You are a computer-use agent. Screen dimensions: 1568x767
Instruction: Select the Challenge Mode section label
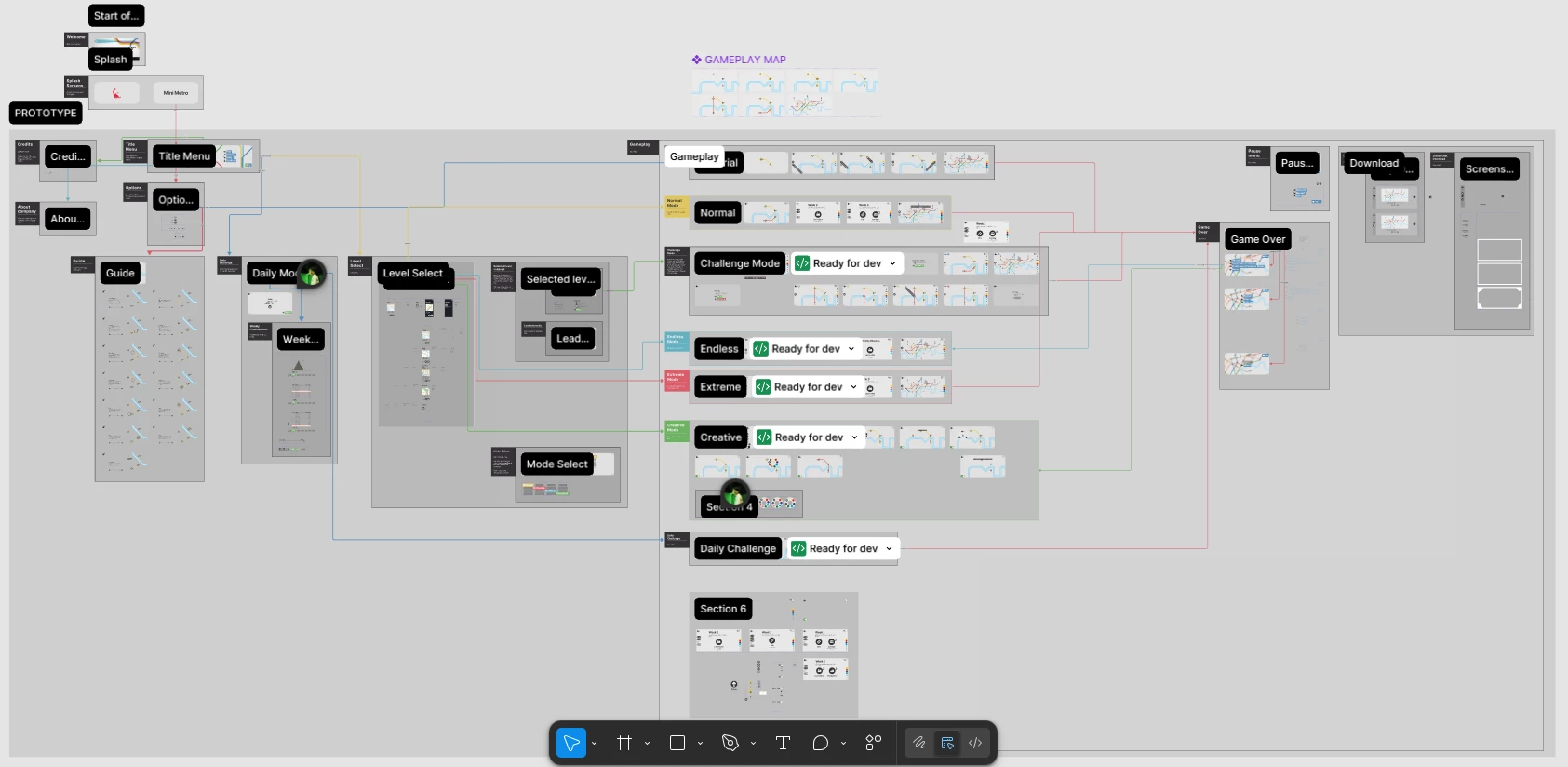[740, 263]
